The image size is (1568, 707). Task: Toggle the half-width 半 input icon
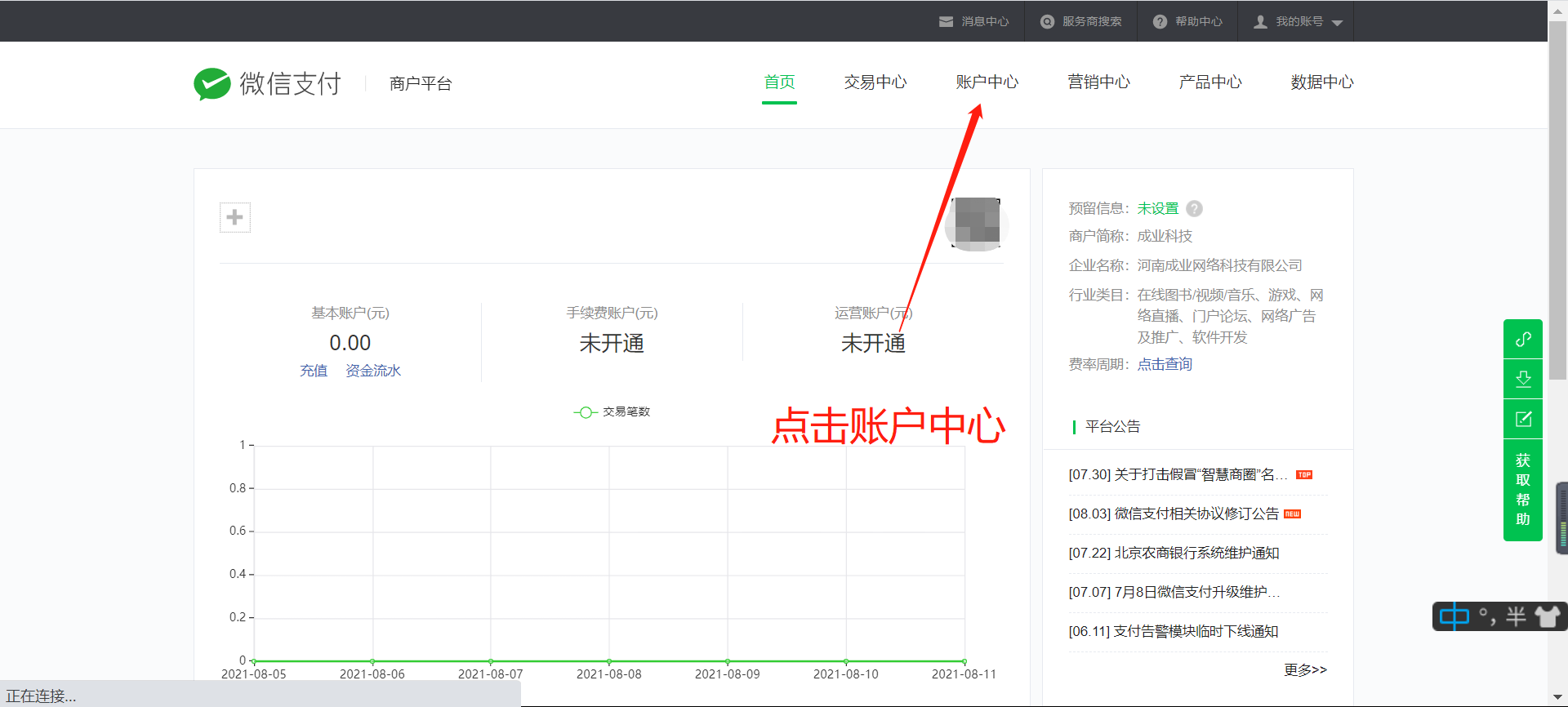pos(1516,616)
